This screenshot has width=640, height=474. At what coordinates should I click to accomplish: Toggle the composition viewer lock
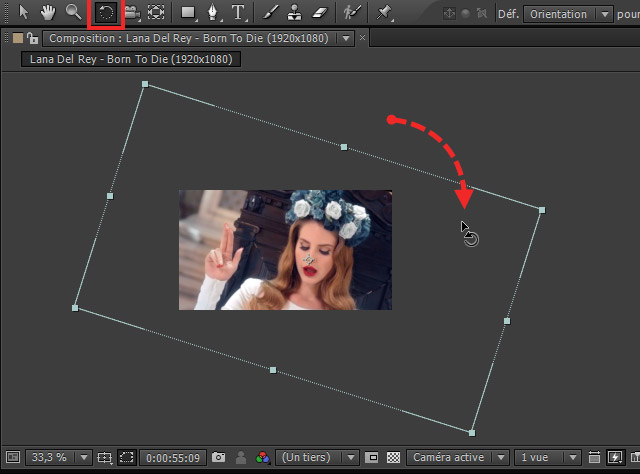(x=32, y=38)
